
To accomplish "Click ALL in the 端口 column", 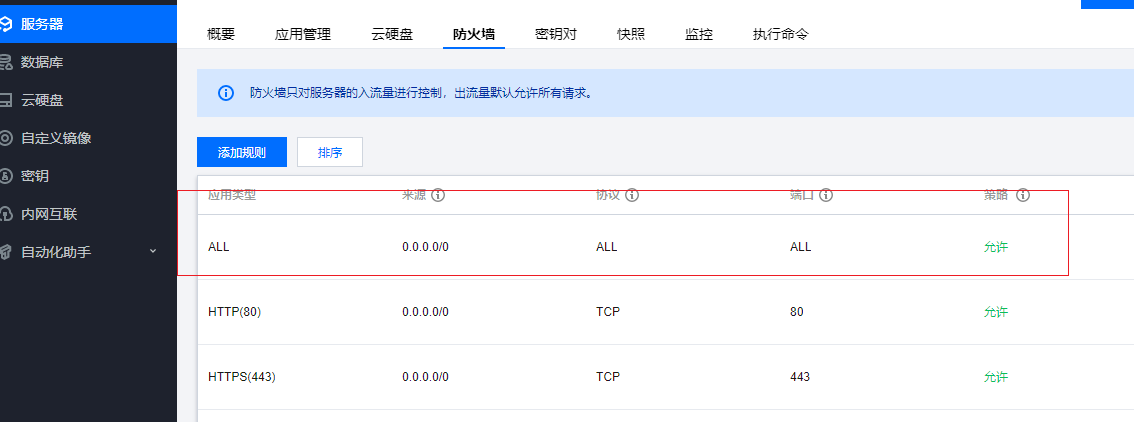I will click(801, 247).
